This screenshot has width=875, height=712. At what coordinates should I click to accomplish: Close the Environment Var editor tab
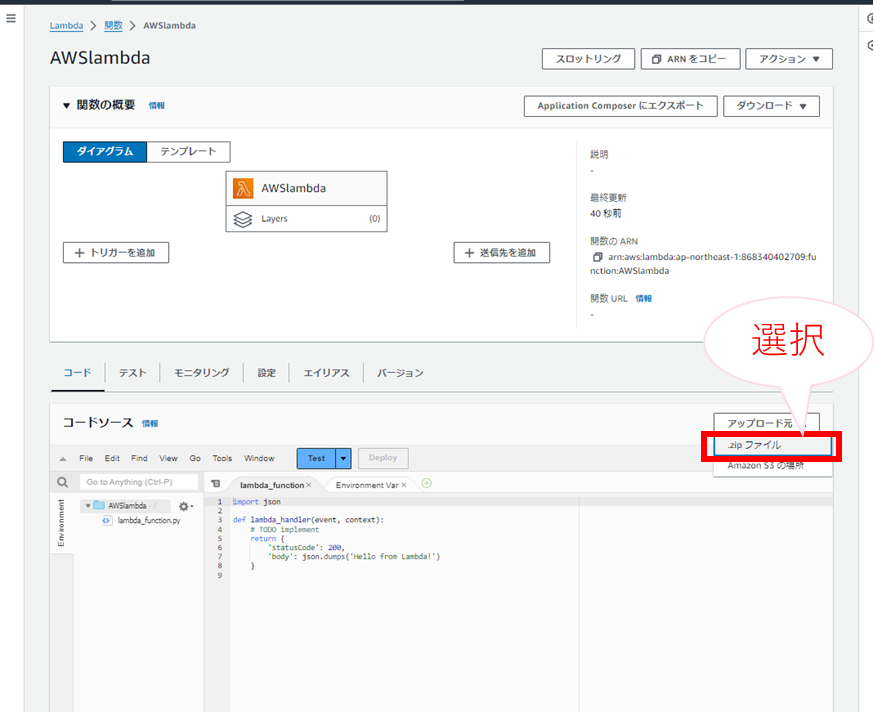404,485
